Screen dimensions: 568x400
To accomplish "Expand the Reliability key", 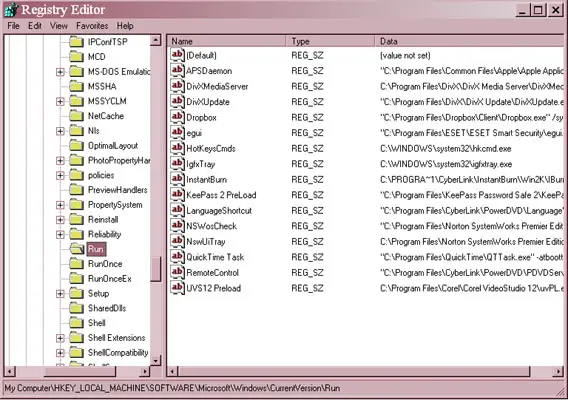I will click(x=60, y=234).
